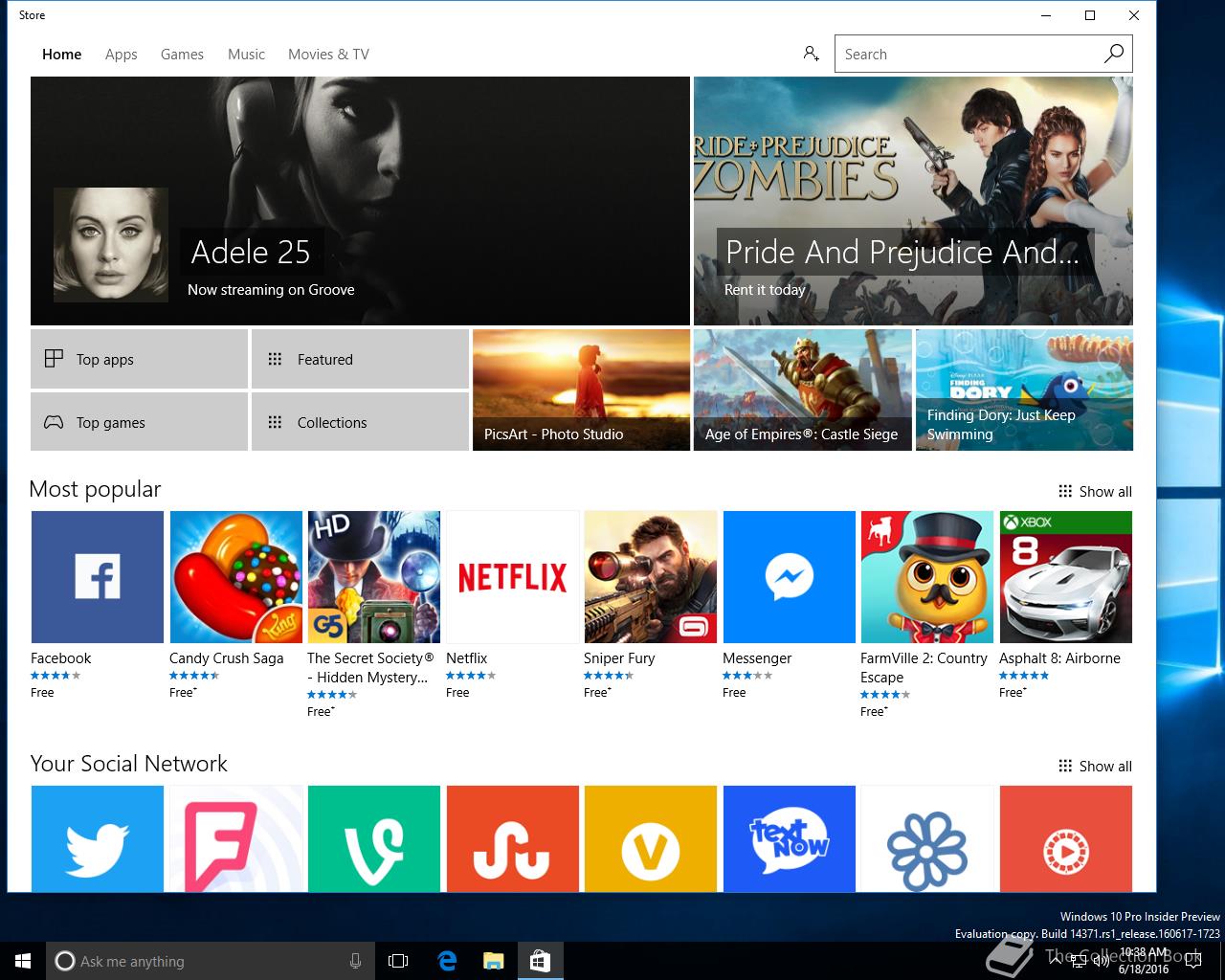
Task: Click the Sniper Fury name text
Action: tap(619, 658)
